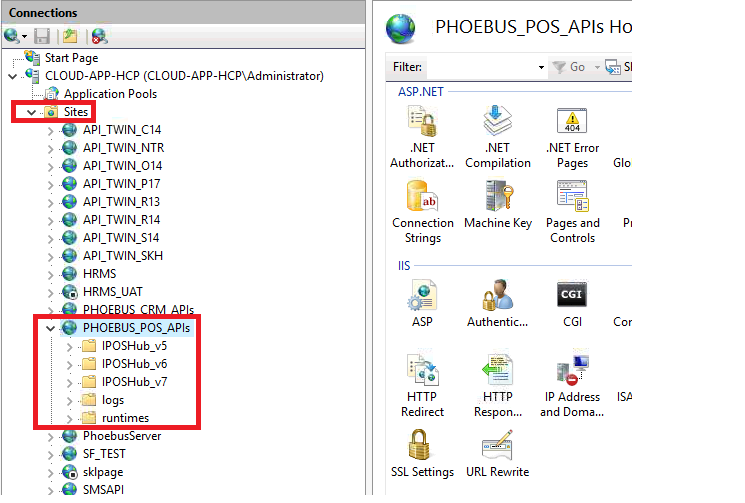Collapse the PHOEBUS_POS_APIs site node

(52, 328)
